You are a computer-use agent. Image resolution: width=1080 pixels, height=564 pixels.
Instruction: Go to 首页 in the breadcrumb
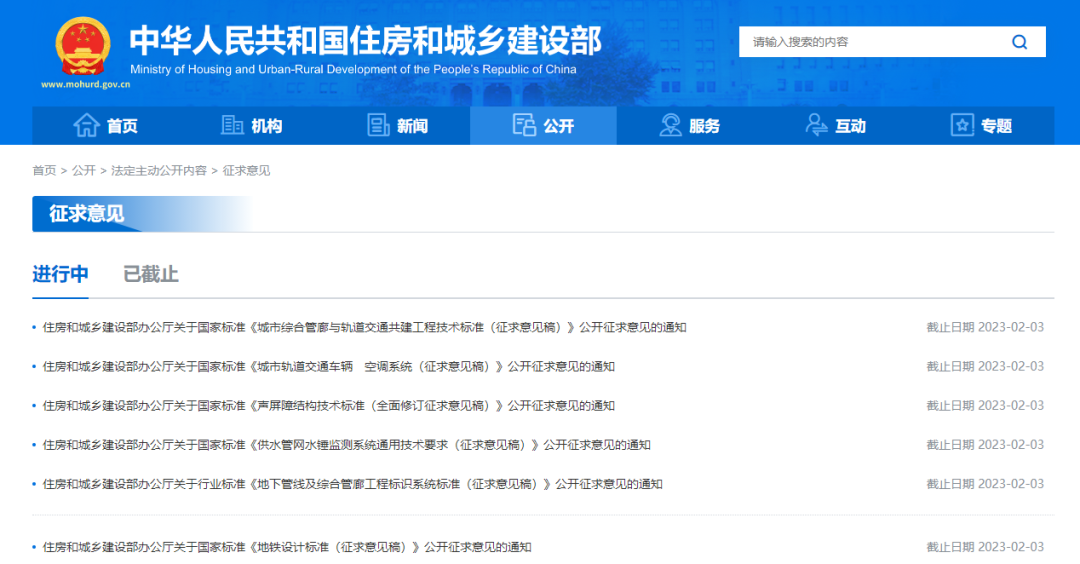pos(44,170)
